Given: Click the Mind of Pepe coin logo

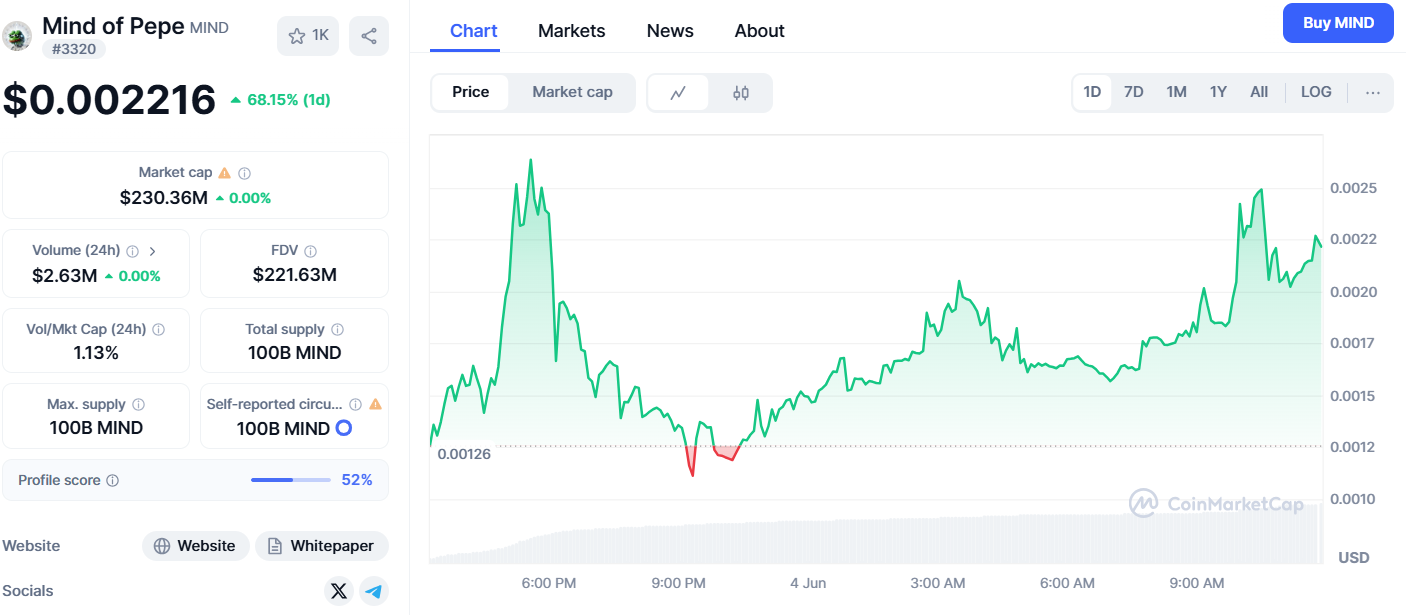Looking at the screenshot, I should point(17,36).
